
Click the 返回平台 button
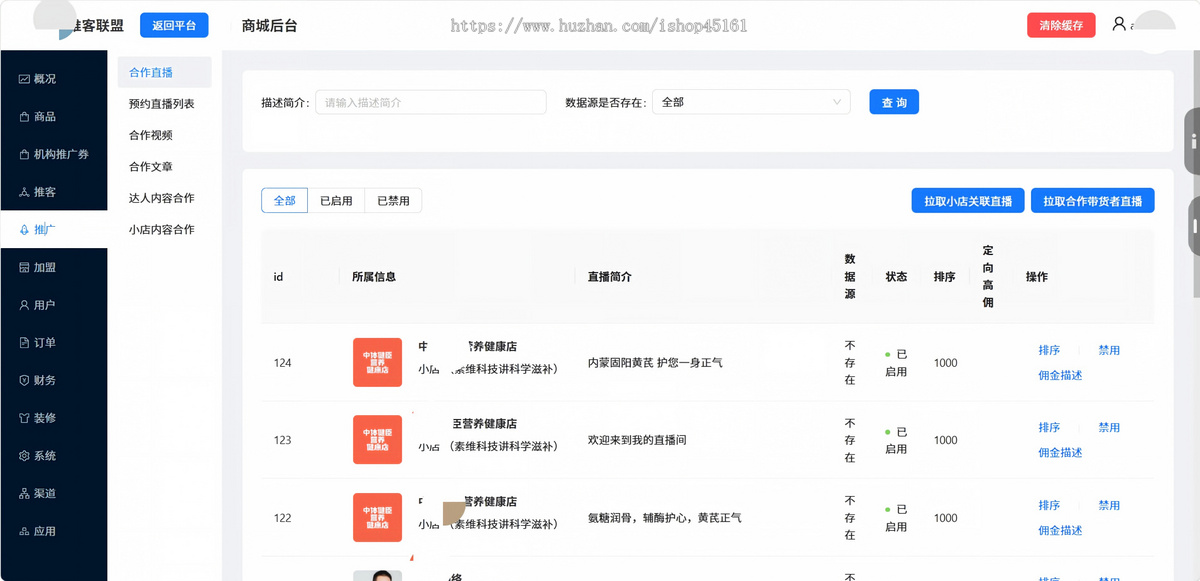(x=174, y=25)
